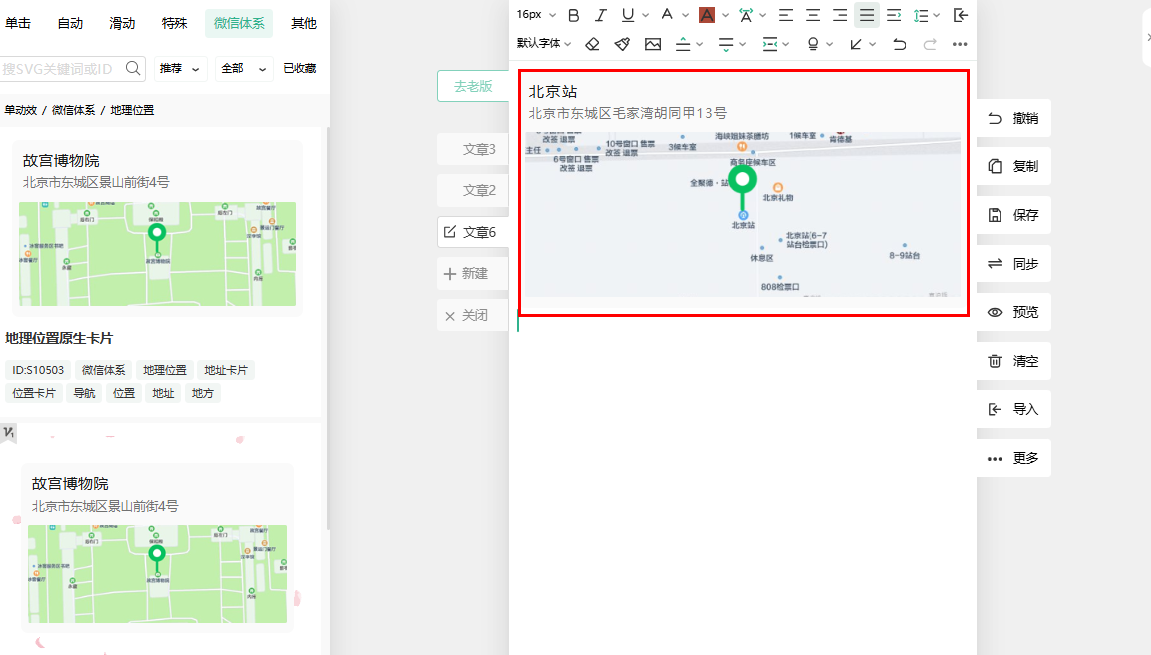Click the insert image icon
1151x655 pixels.
[653, 44]
